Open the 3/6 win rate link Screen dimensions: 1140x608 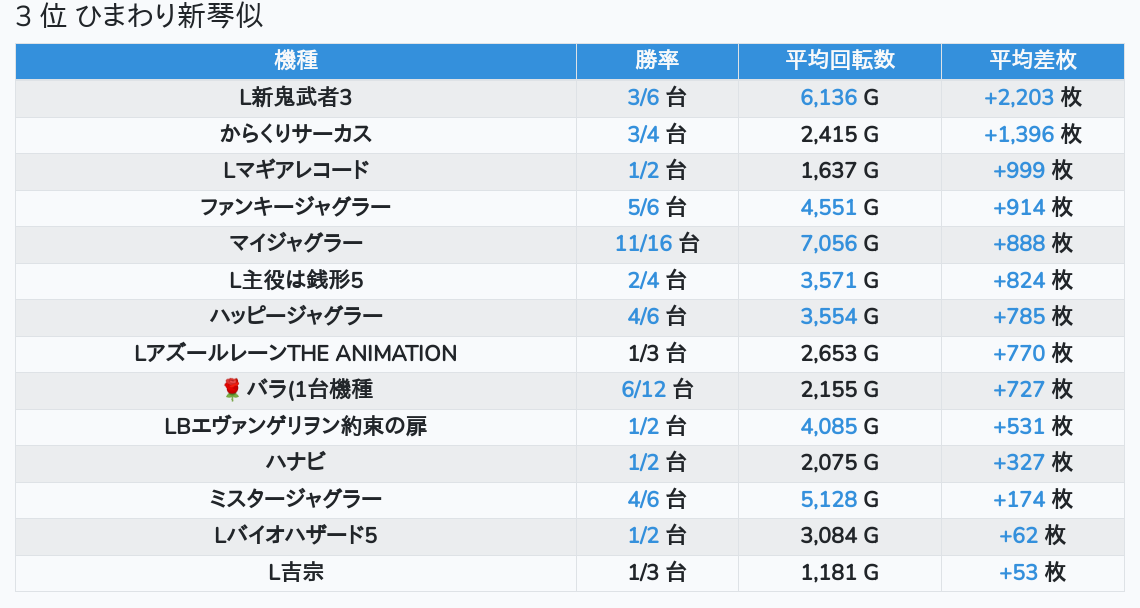coord(644,97)
